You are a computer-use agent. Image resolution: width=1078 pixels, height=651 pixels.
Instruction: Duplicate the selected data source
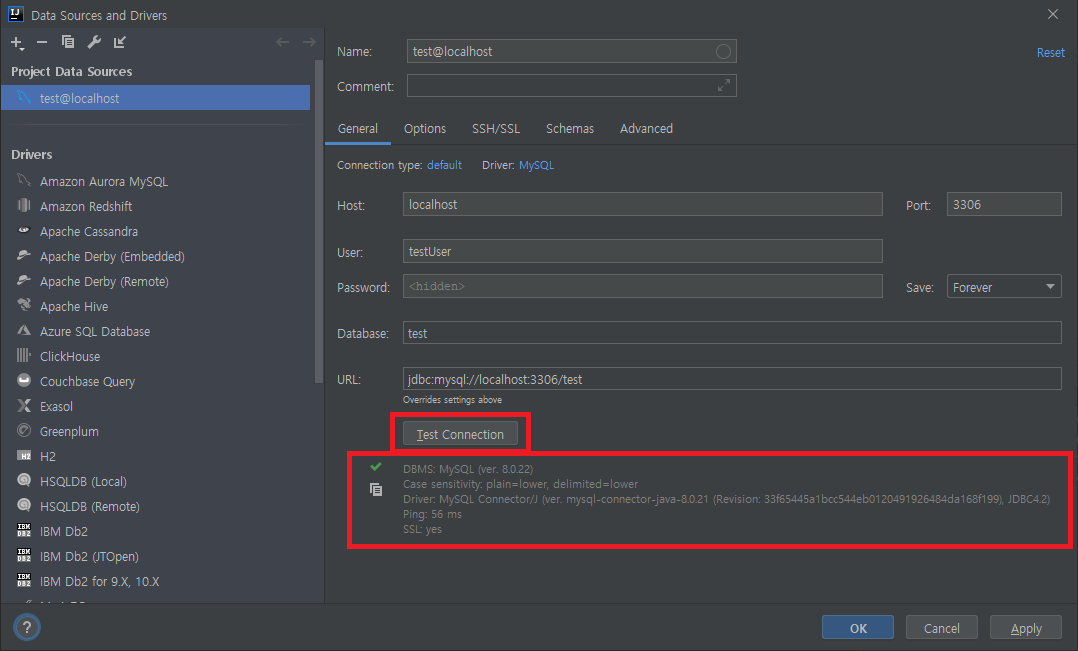(67, 43)
